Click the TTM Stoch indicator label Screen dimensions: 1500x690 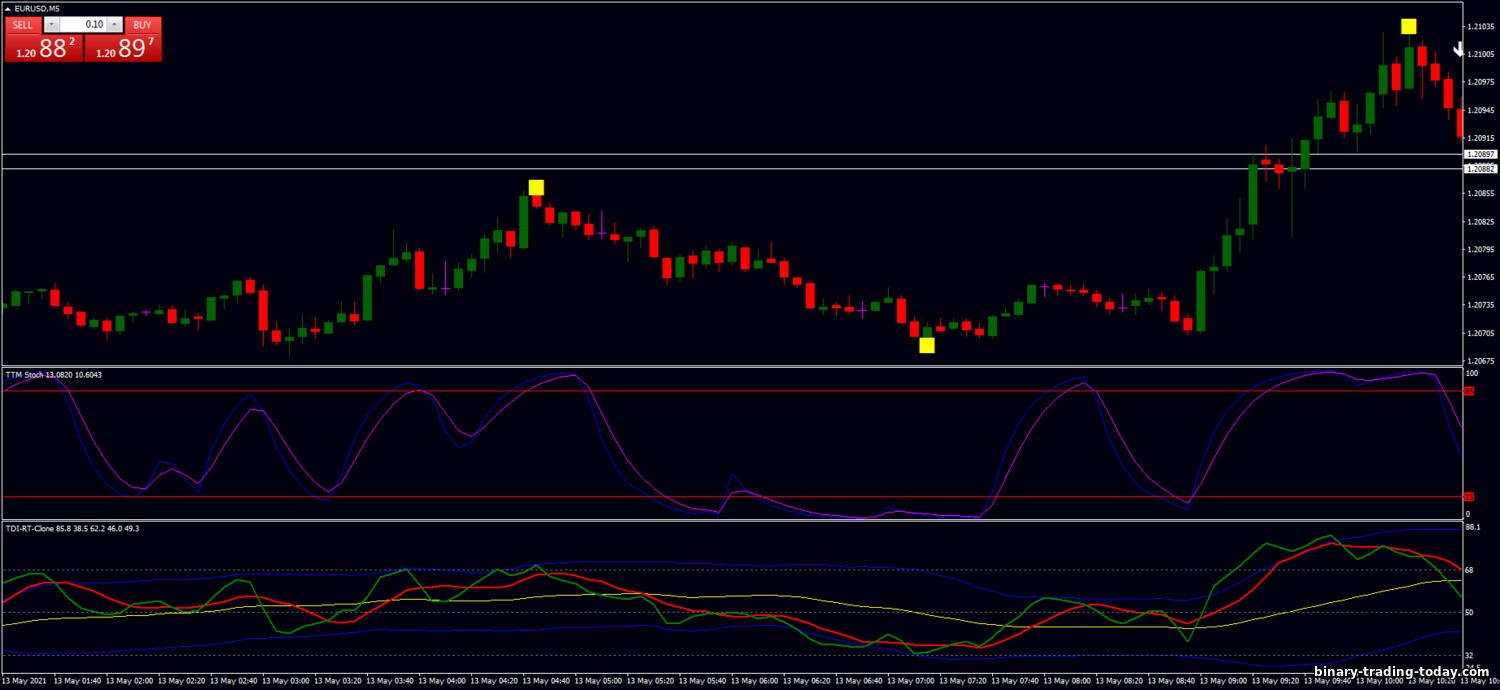tap(53, 374)
